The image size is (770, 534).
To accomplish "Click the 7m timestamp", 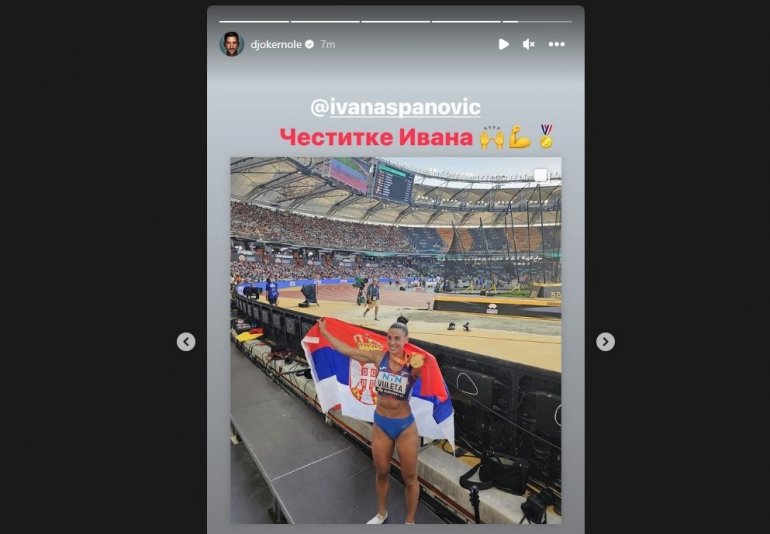I will point(328,44).
